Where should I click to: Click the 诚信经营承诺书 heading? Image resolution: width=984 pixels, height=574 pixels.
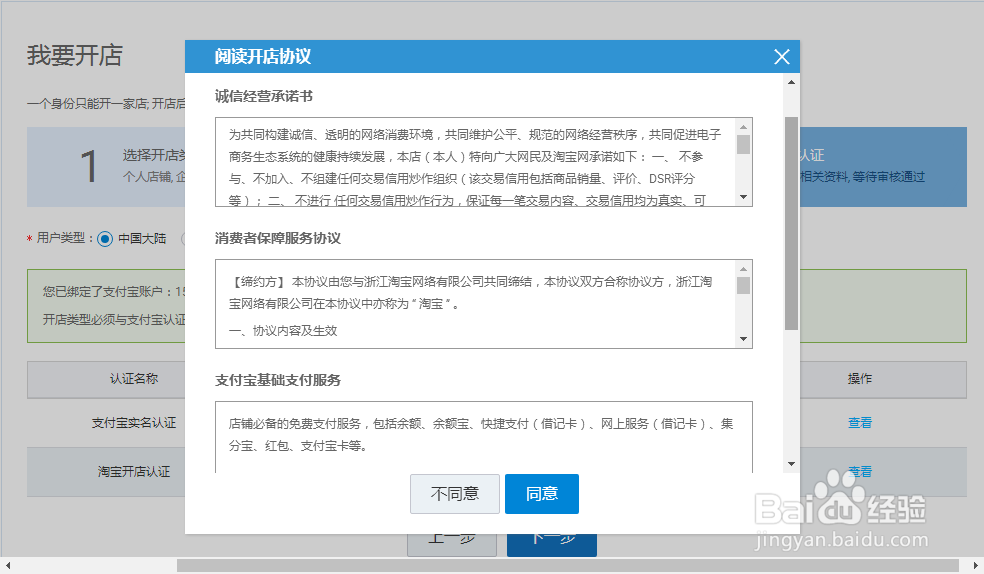tap(264, 96)
